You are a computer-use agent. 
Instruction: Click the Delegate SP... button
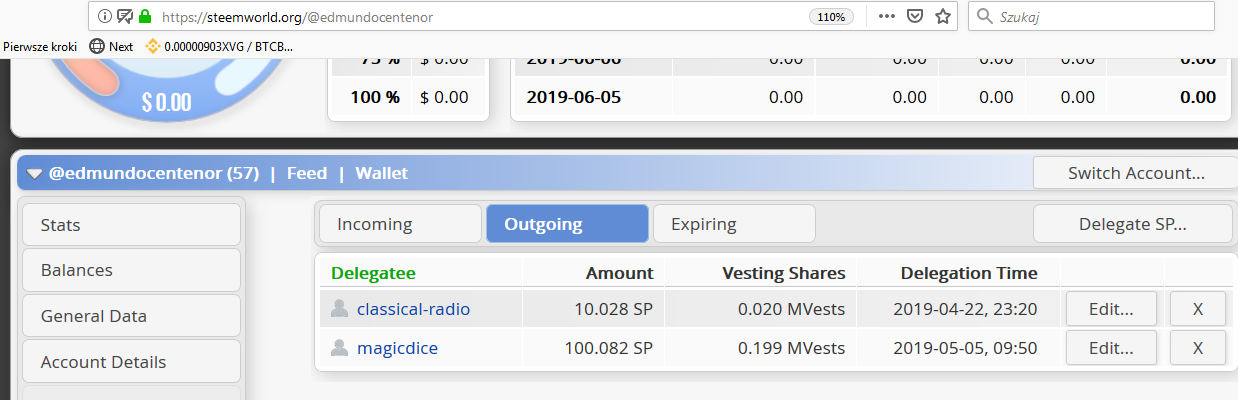(x=1133, y=224)
